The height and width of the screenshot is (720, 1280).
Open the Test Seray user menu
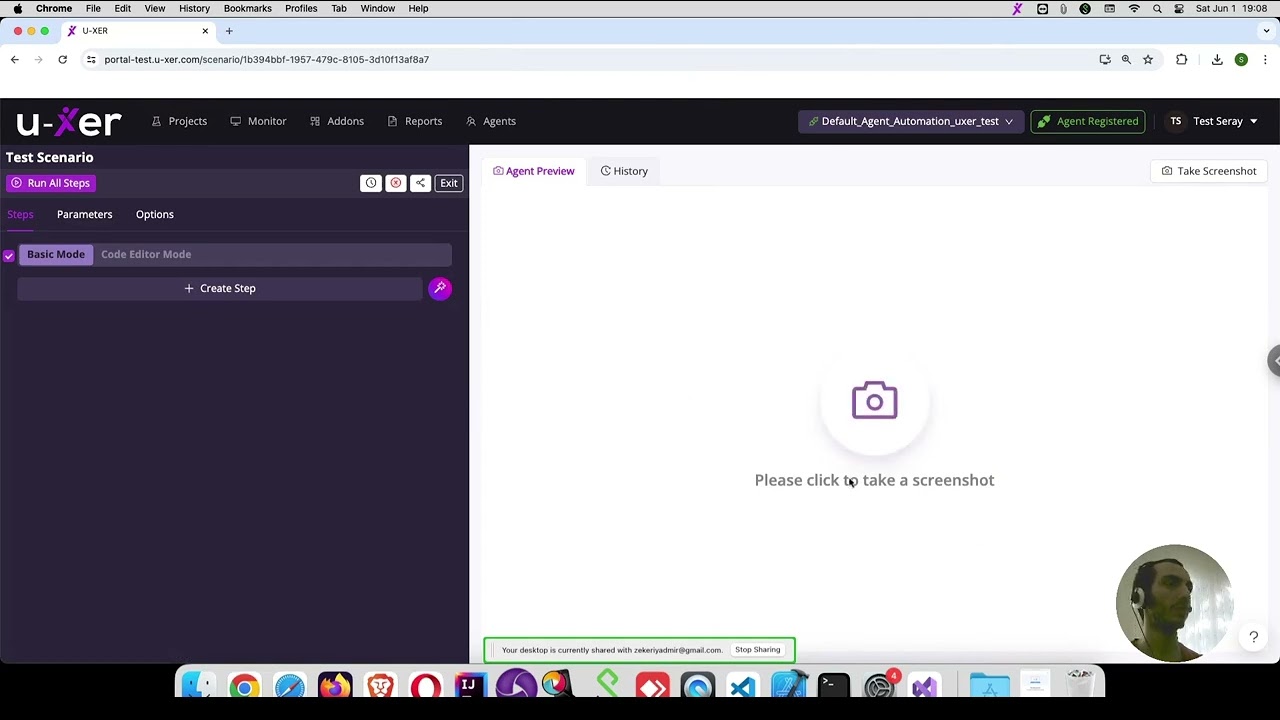click(1214, 121)
